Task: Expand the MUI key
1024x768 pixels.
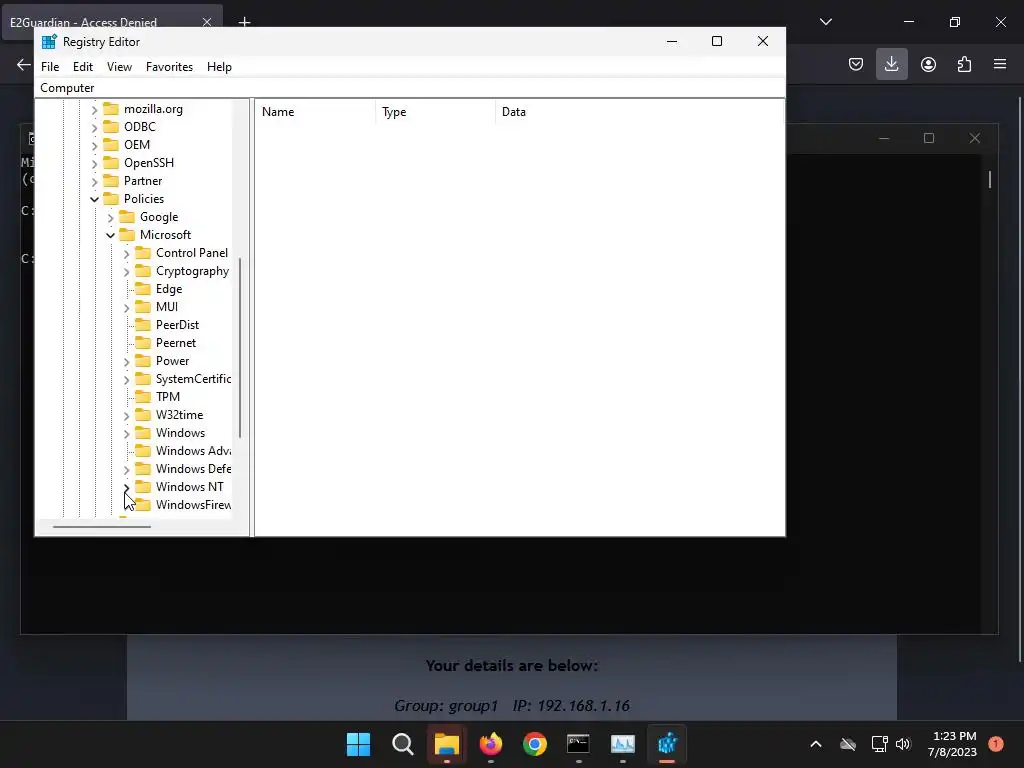Action: tap(127, 308)
